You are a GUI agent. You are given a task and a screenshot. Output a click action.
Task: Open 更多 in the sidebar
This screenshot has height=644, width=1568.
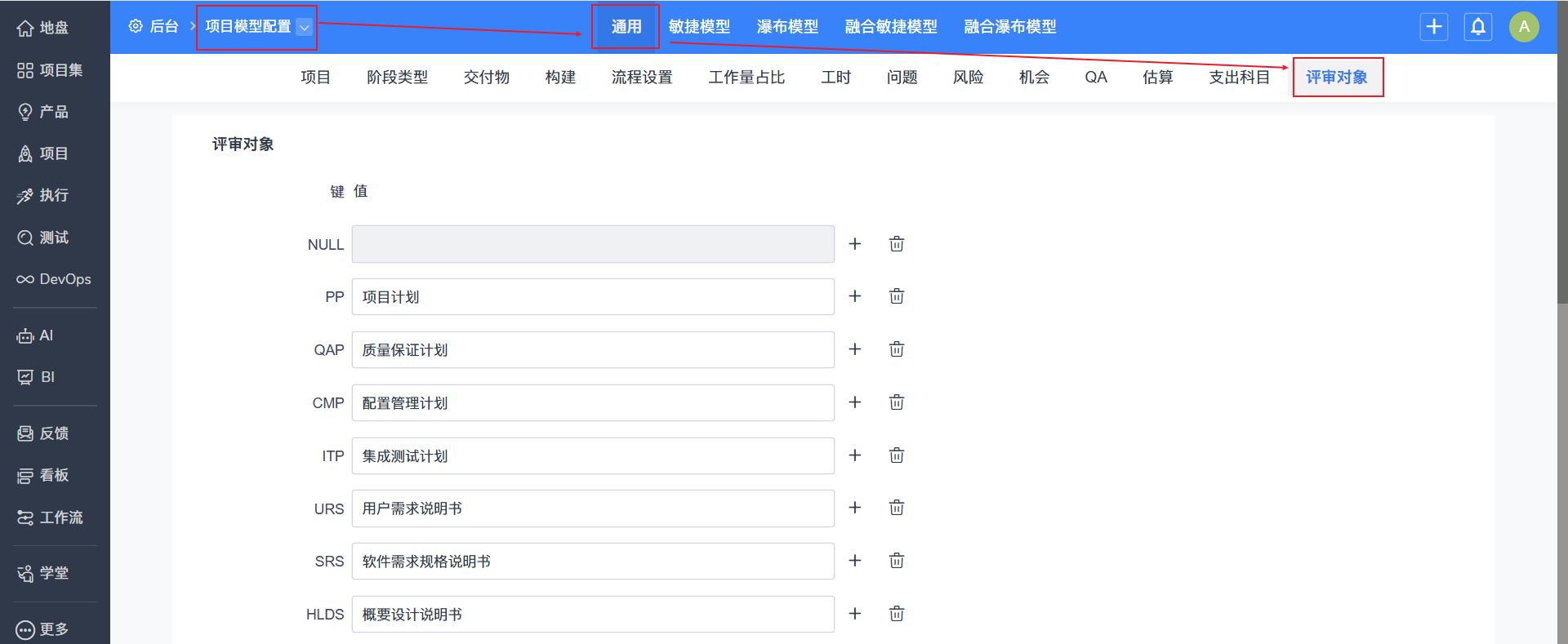(x=42, y=629)
